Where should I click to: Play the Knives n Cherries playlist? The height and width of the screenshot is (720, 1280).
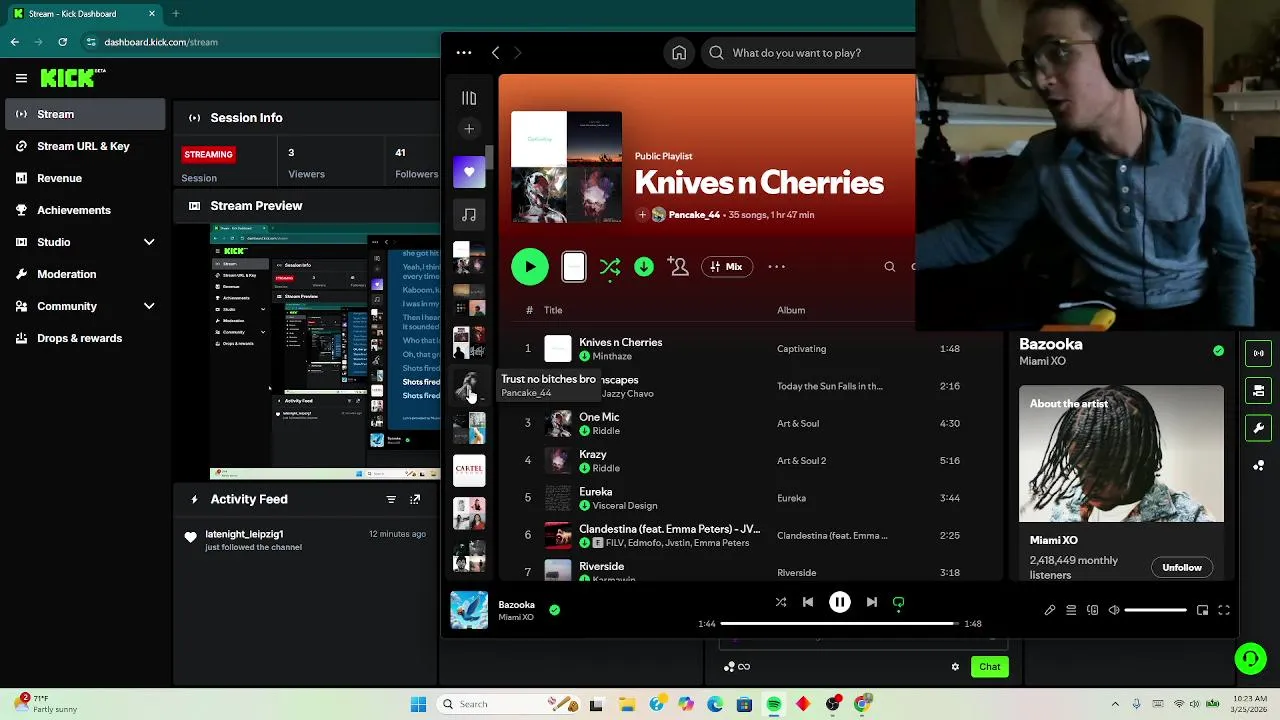[530, 267]
